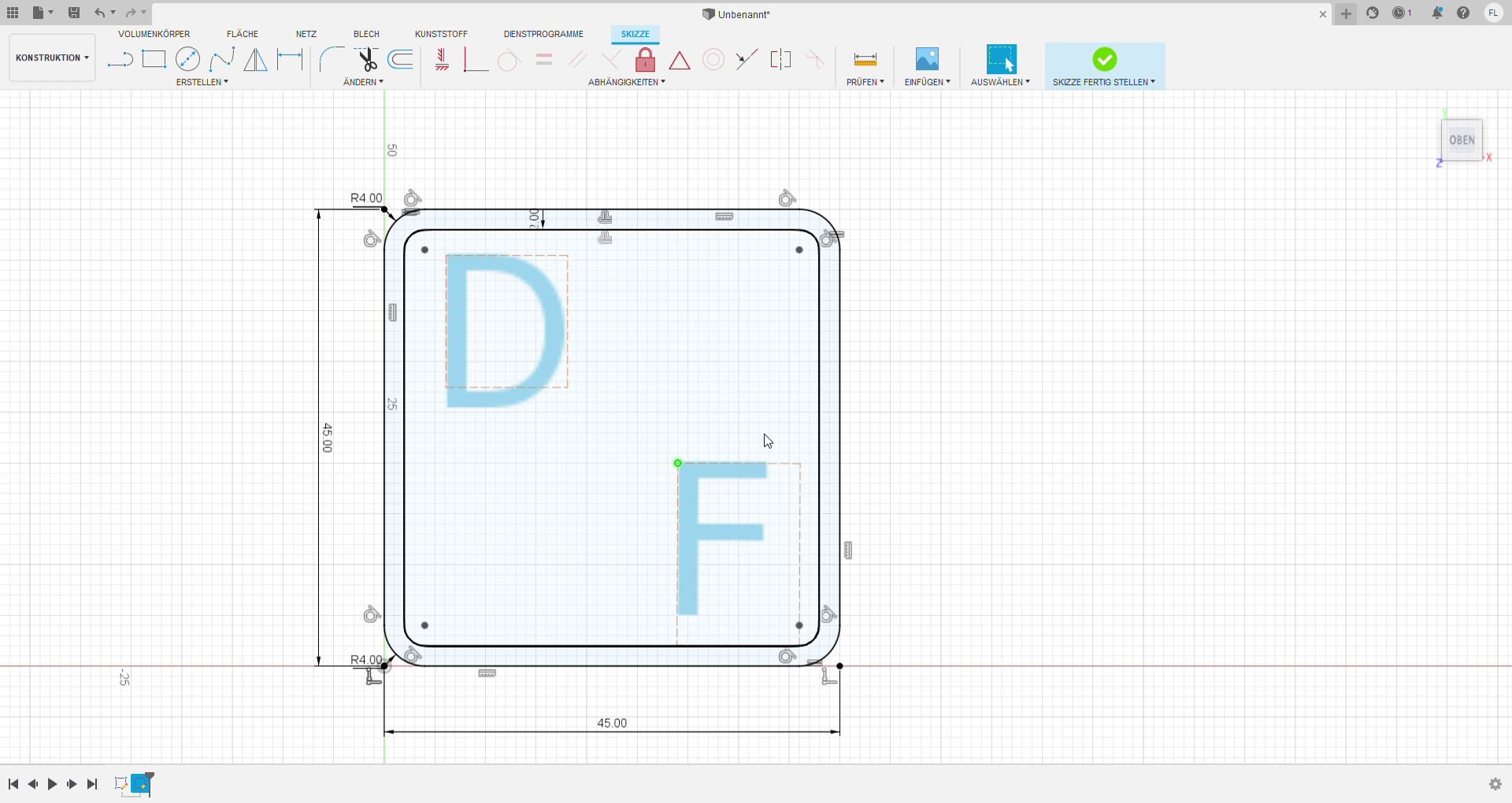
Task: Open the KONSTRUKTION workspace dropdown
Action: point(52,57)
